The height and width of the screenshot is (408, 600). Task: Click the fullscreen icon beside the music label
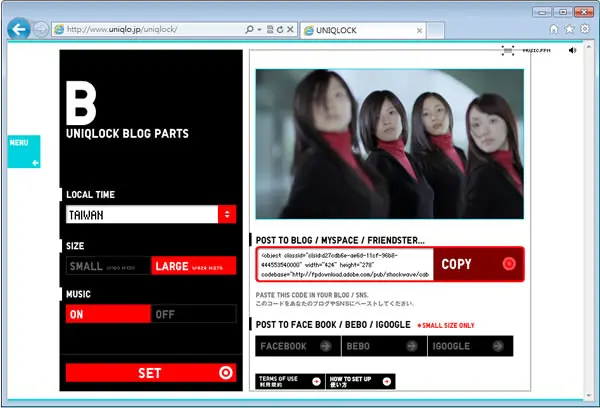coord(508,51)
